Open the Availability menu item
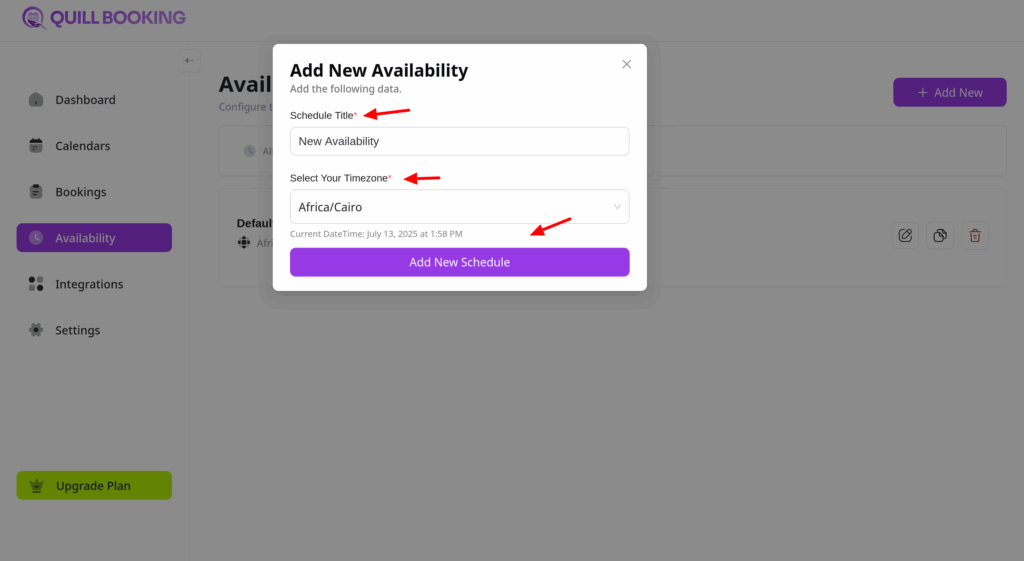Viewport: 1024px width, 561px height. point(94,238)
